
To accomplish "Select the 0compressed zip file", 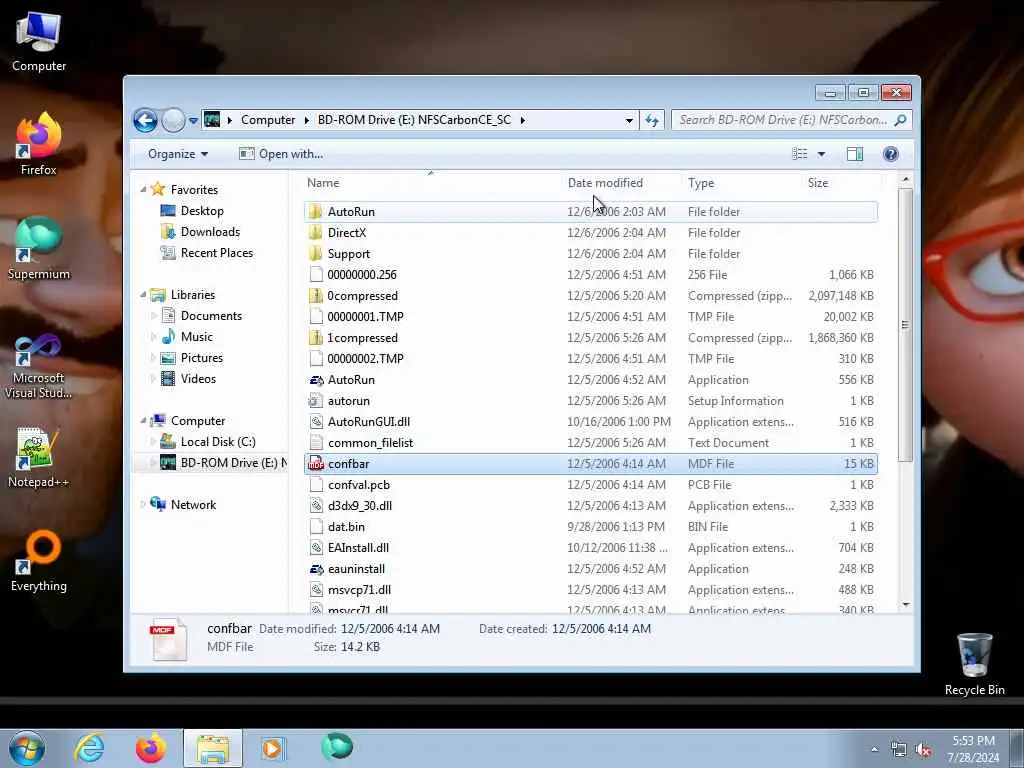I will point(590,296).
